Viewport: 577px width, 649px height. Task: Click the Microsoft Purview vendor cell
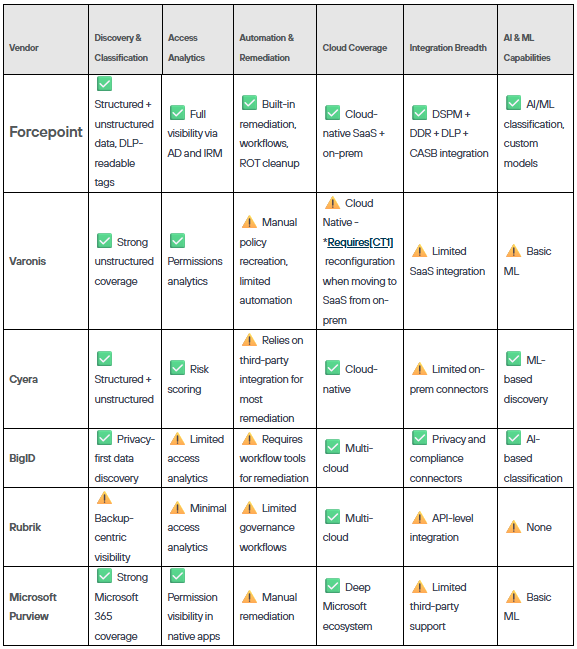pyautogui.click(x=46, y=606)
